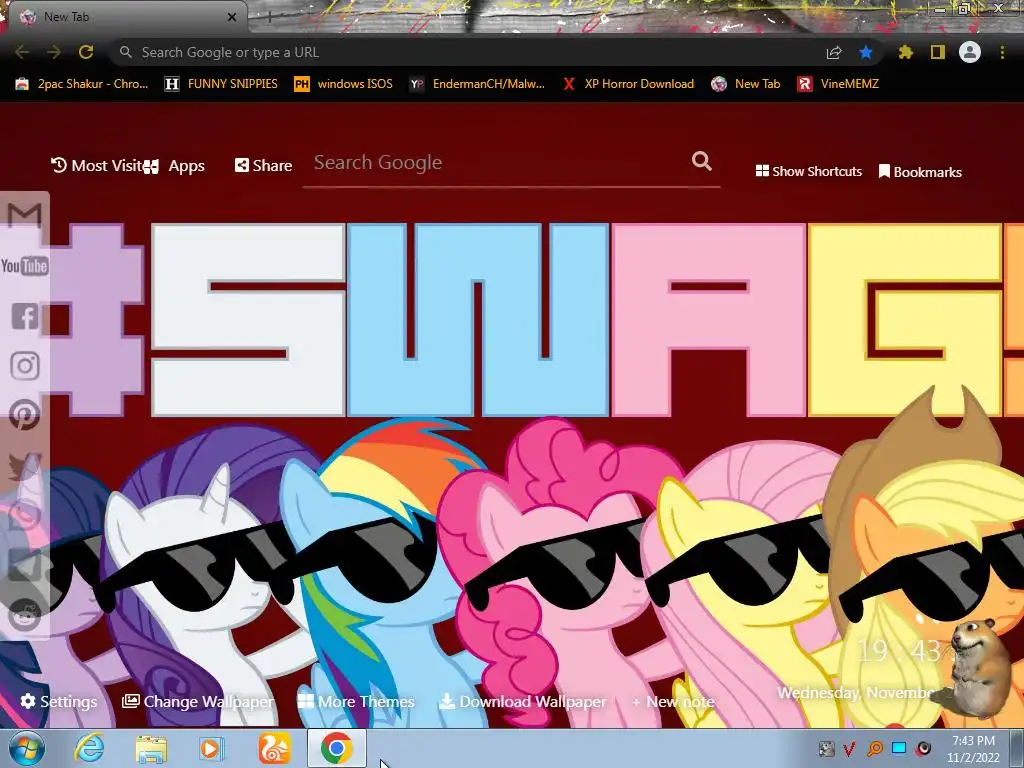Open Twitter bird icon in sidebar
The width and height of the screenshot is (1024, 768).
tap(25, 466)
